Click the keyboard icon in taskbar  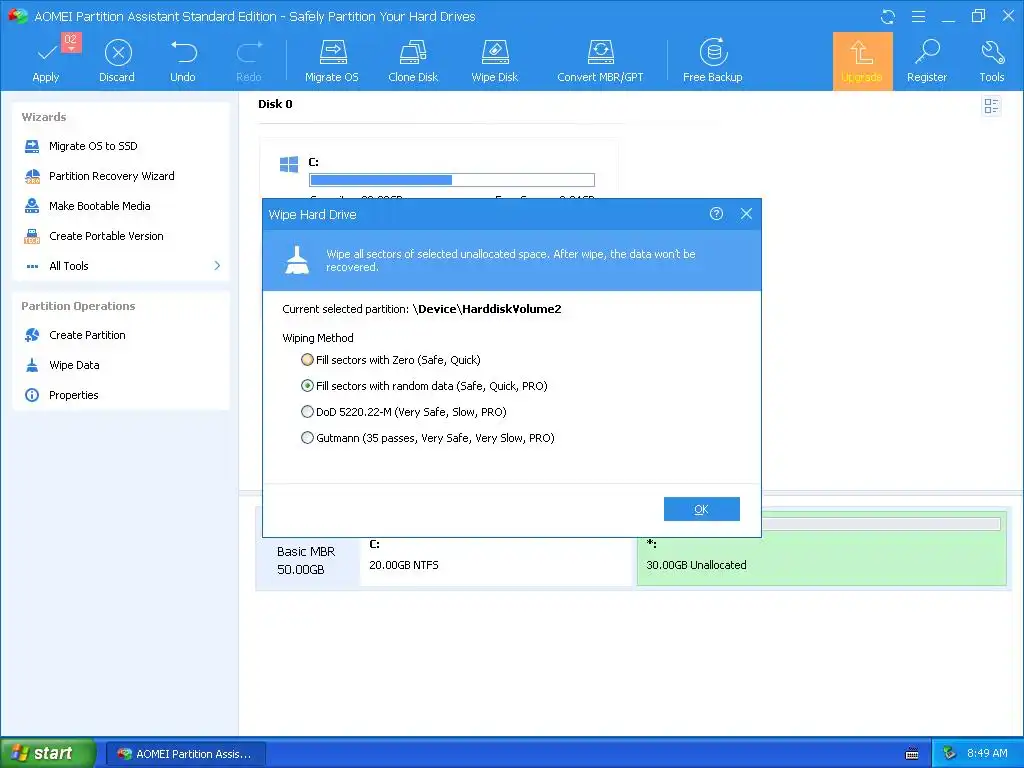pos(912,754)
